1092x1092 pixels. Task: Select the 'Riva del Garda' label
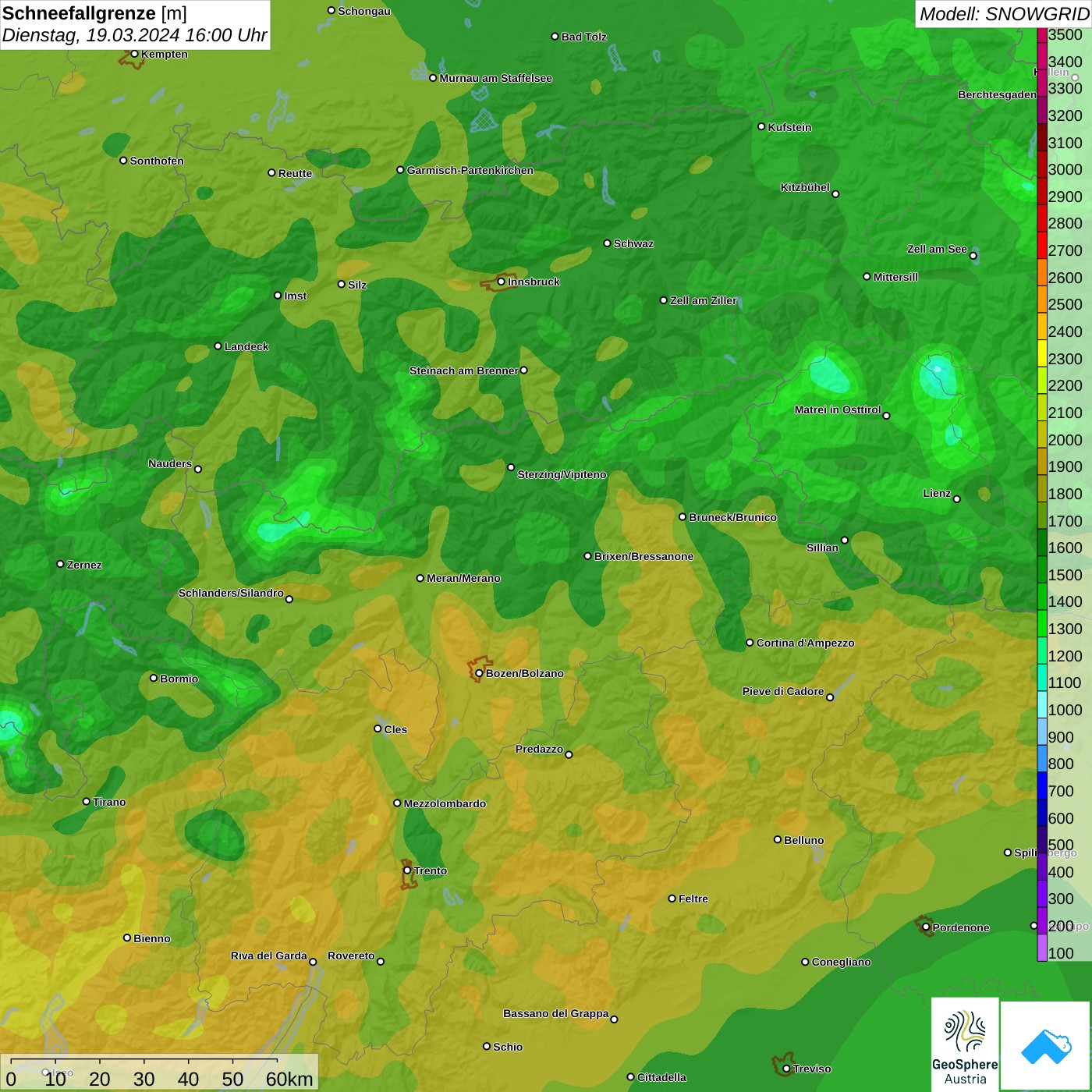point(269,955)
